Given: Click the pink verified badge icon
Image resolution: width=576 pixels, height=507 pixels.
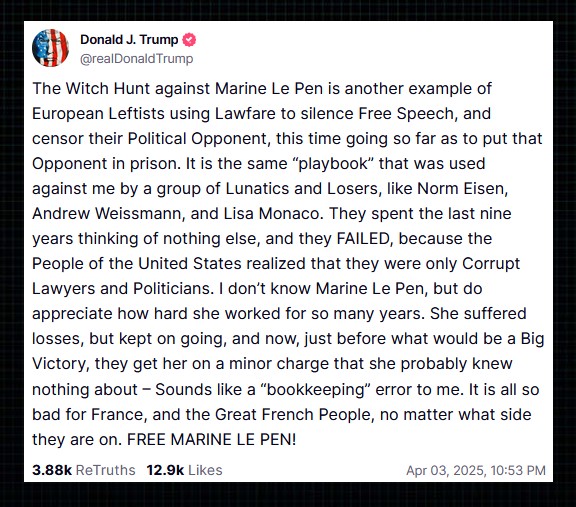Looking at the screenshot, I should [x=189, y=40].
